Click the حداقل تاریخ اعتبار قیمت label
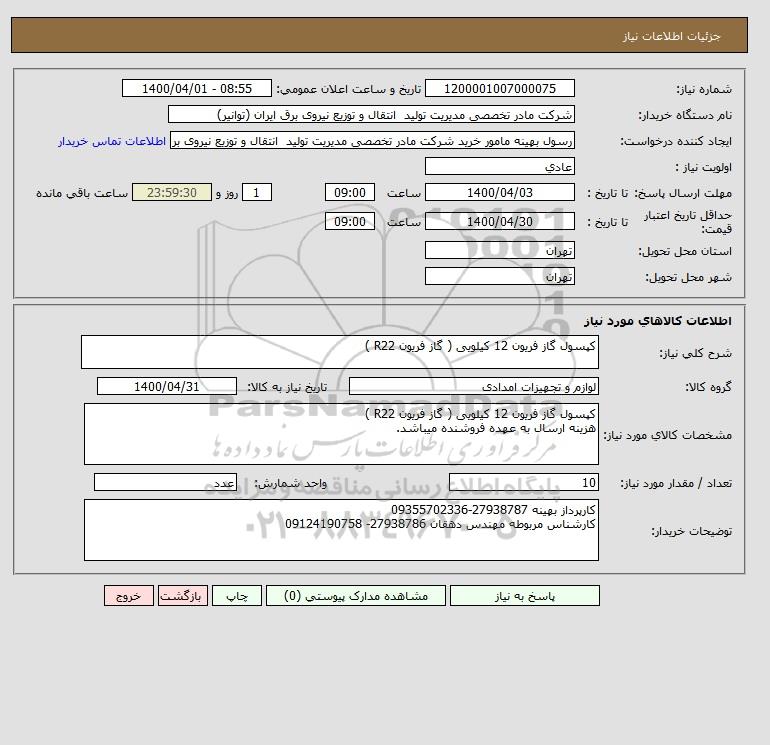Viewport: 770px width, 745px height. pyautogui.click(x=688, y=222)
